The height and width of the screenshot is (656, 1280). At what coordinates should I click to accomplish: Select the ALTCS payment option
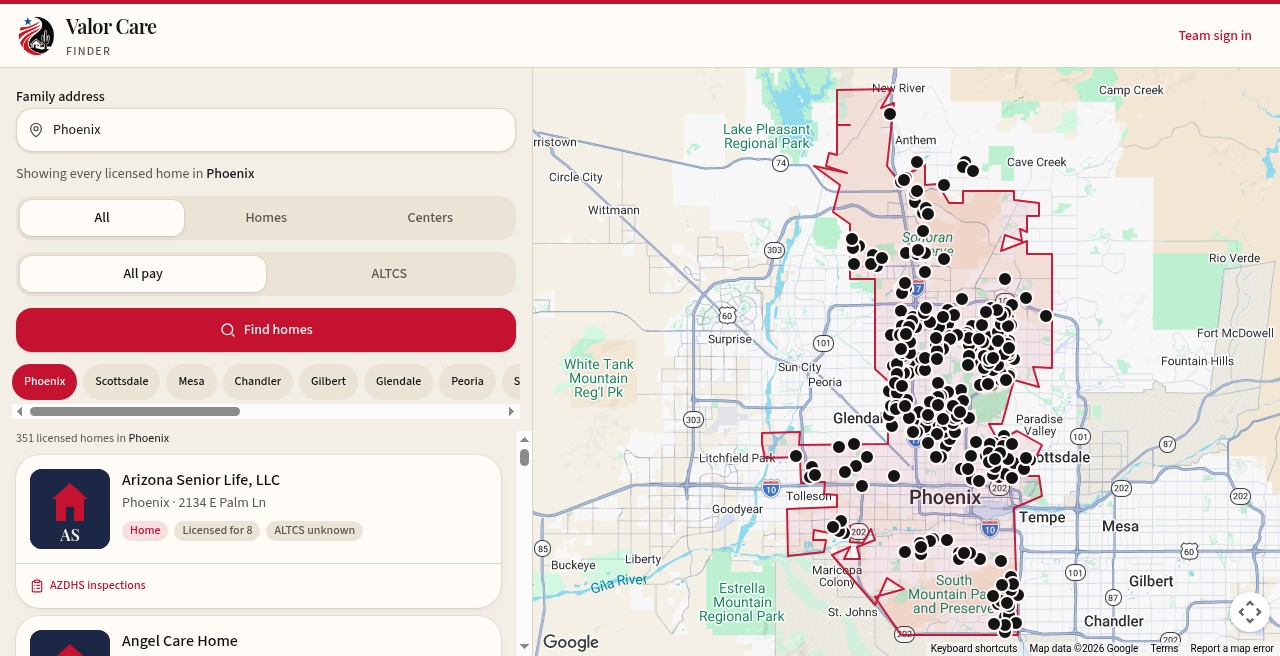click(389, 274)
